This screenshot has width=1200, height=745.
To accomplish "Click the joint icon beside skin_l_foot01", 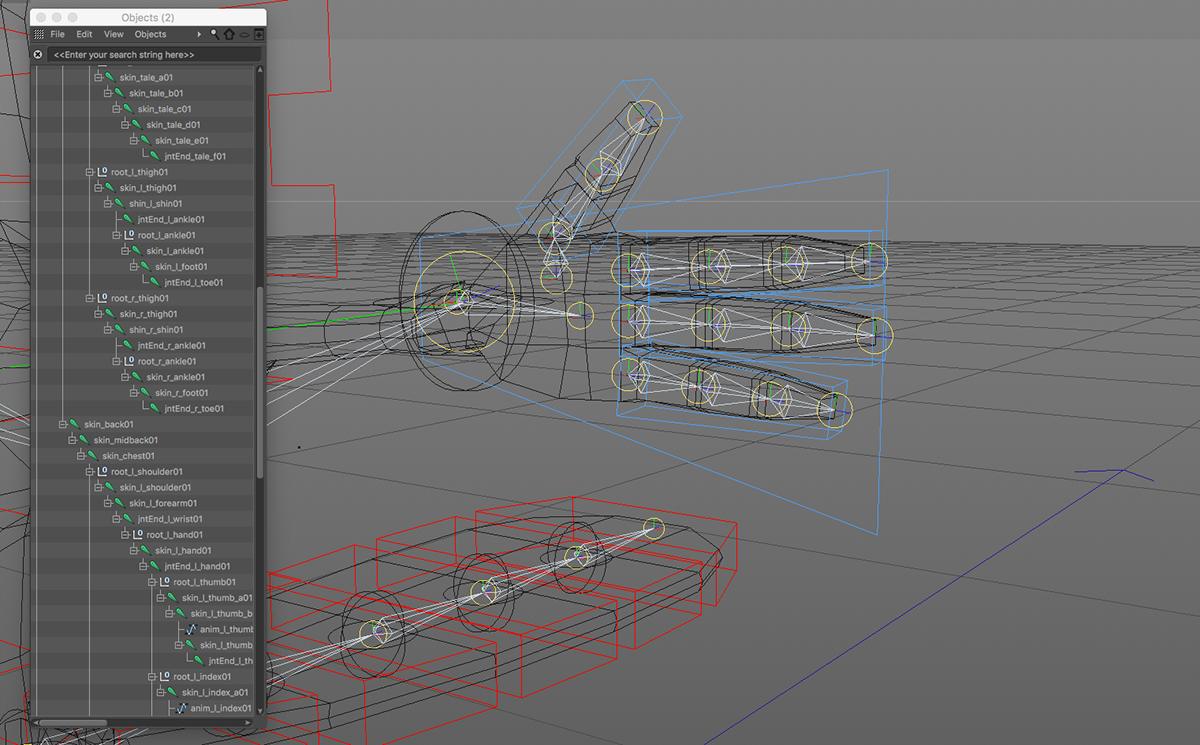I will click(146, 266).
